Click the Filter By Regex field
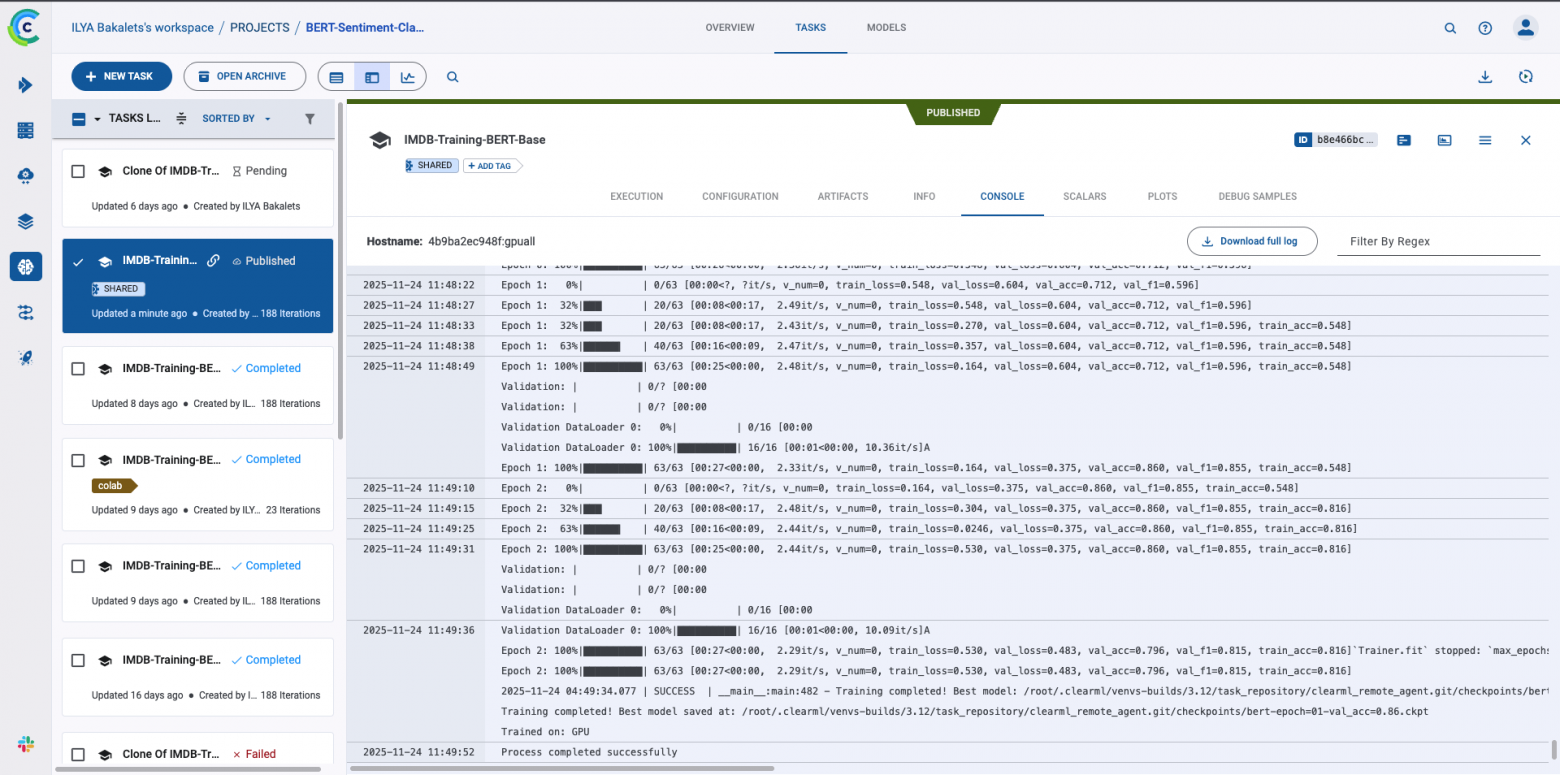The height and width of the screenshot is (775, 1560). (1438, 241)
